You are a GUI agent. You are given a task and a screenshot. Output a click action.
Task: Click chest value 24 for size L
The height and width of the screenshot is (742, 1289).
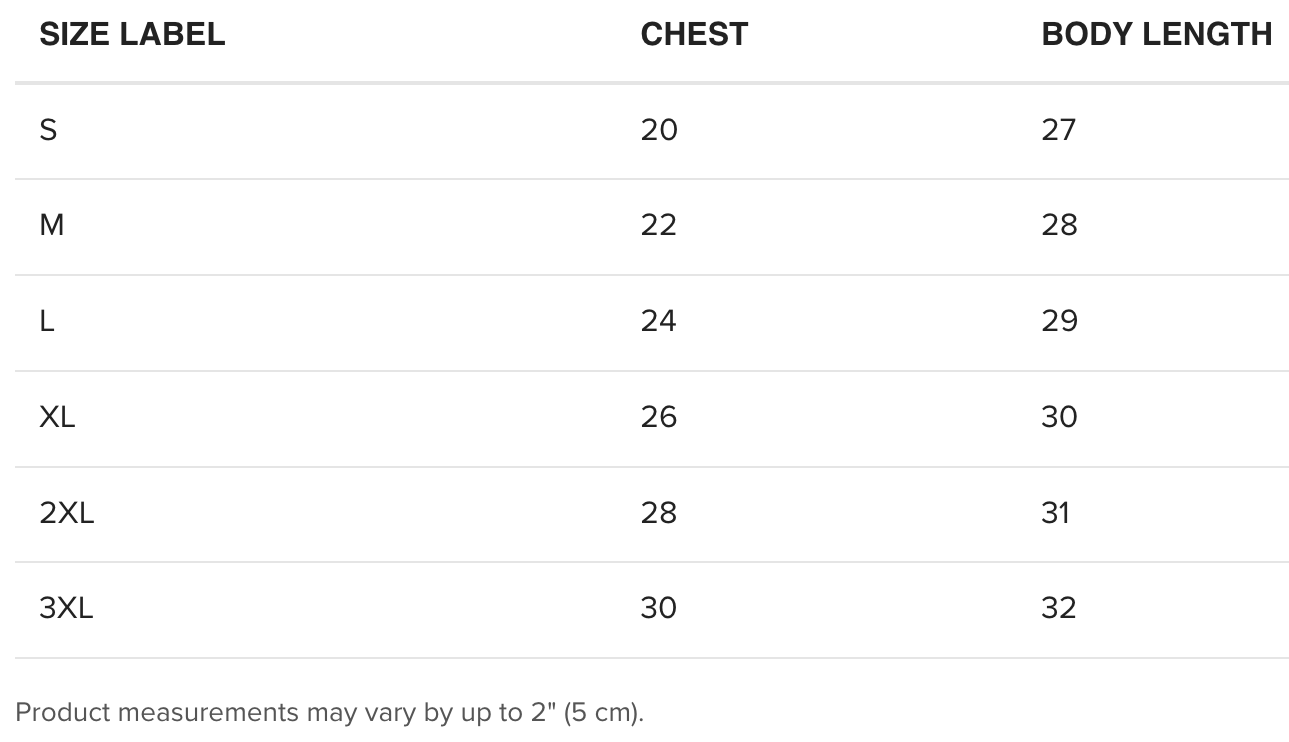659,321
